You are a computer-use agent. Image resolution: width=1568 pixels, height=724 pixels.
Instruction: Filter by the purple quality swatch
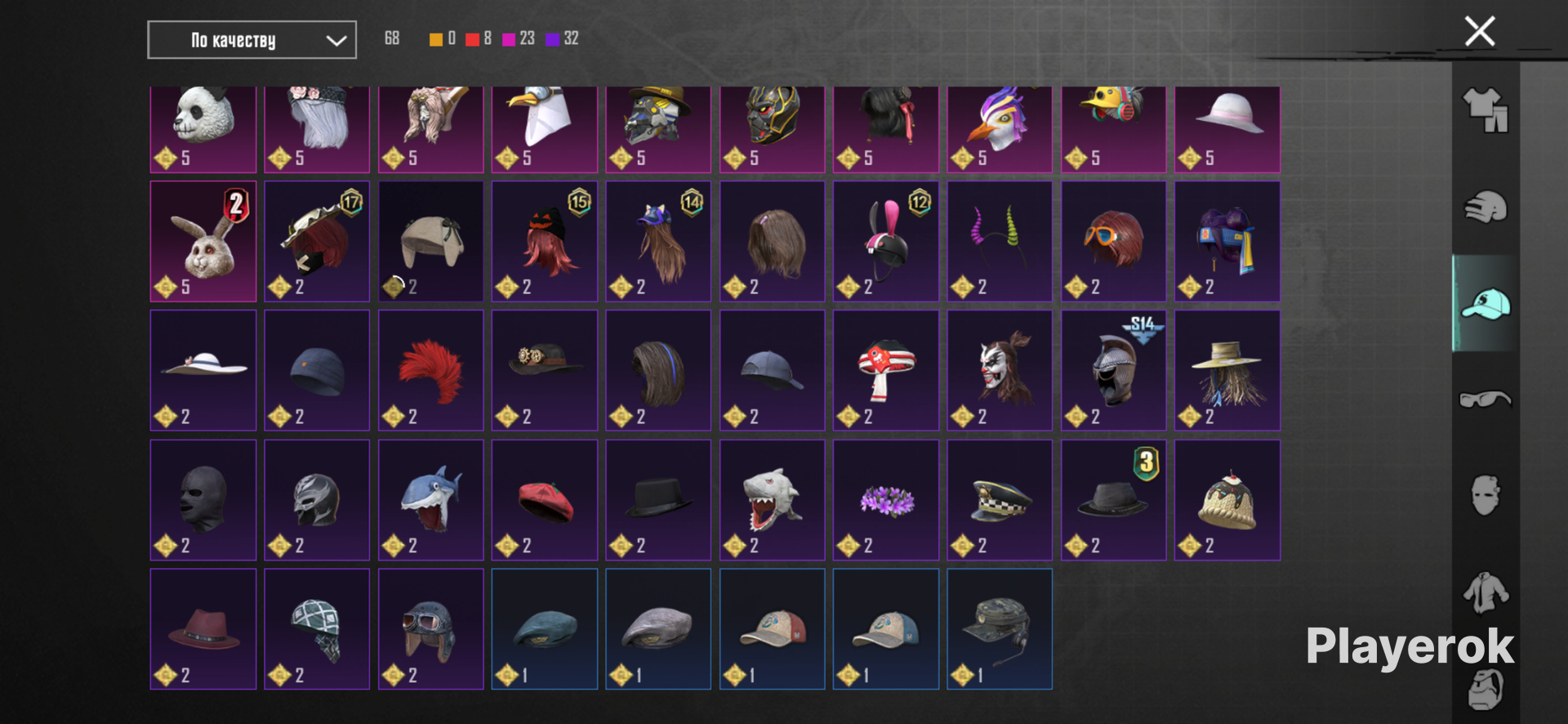point(553,39)
